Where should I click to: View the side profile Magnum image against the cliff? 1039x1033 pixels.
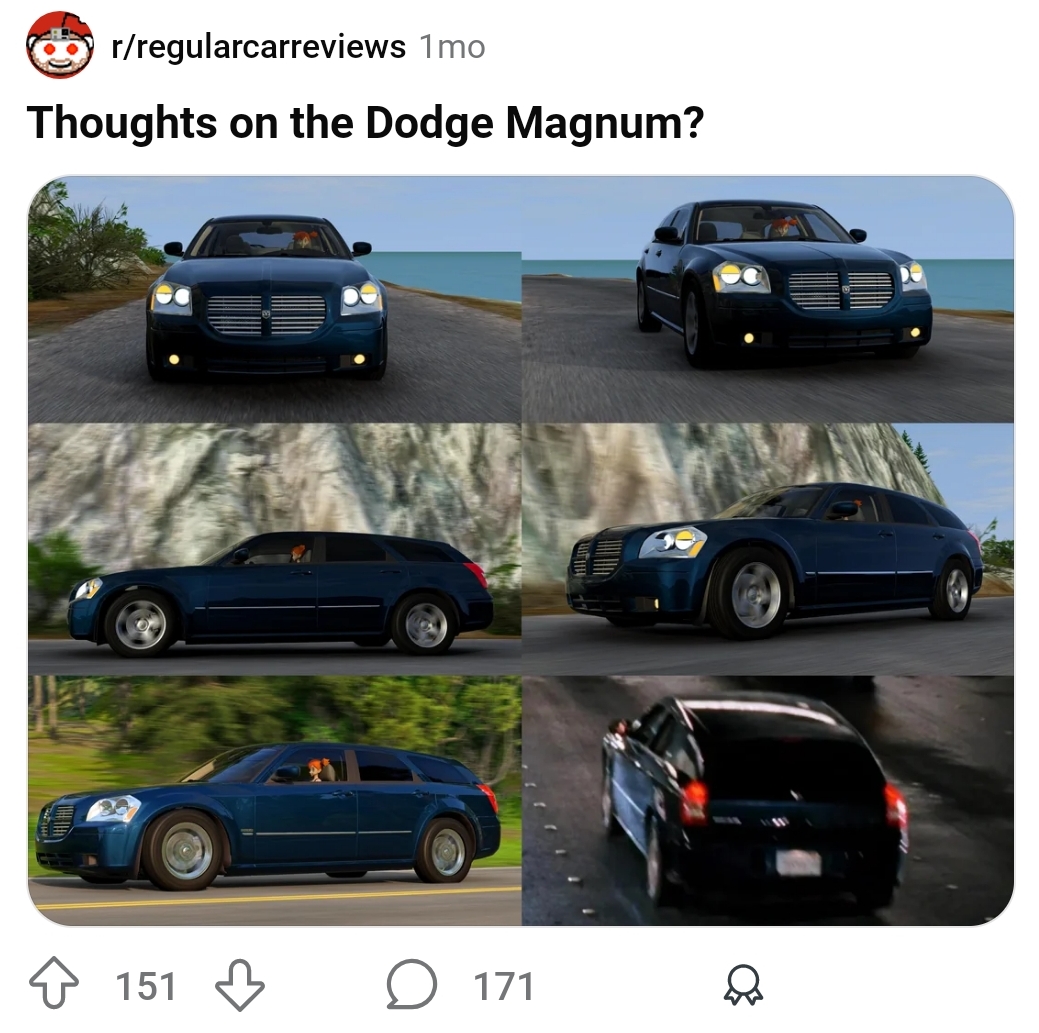pos(274,549)
